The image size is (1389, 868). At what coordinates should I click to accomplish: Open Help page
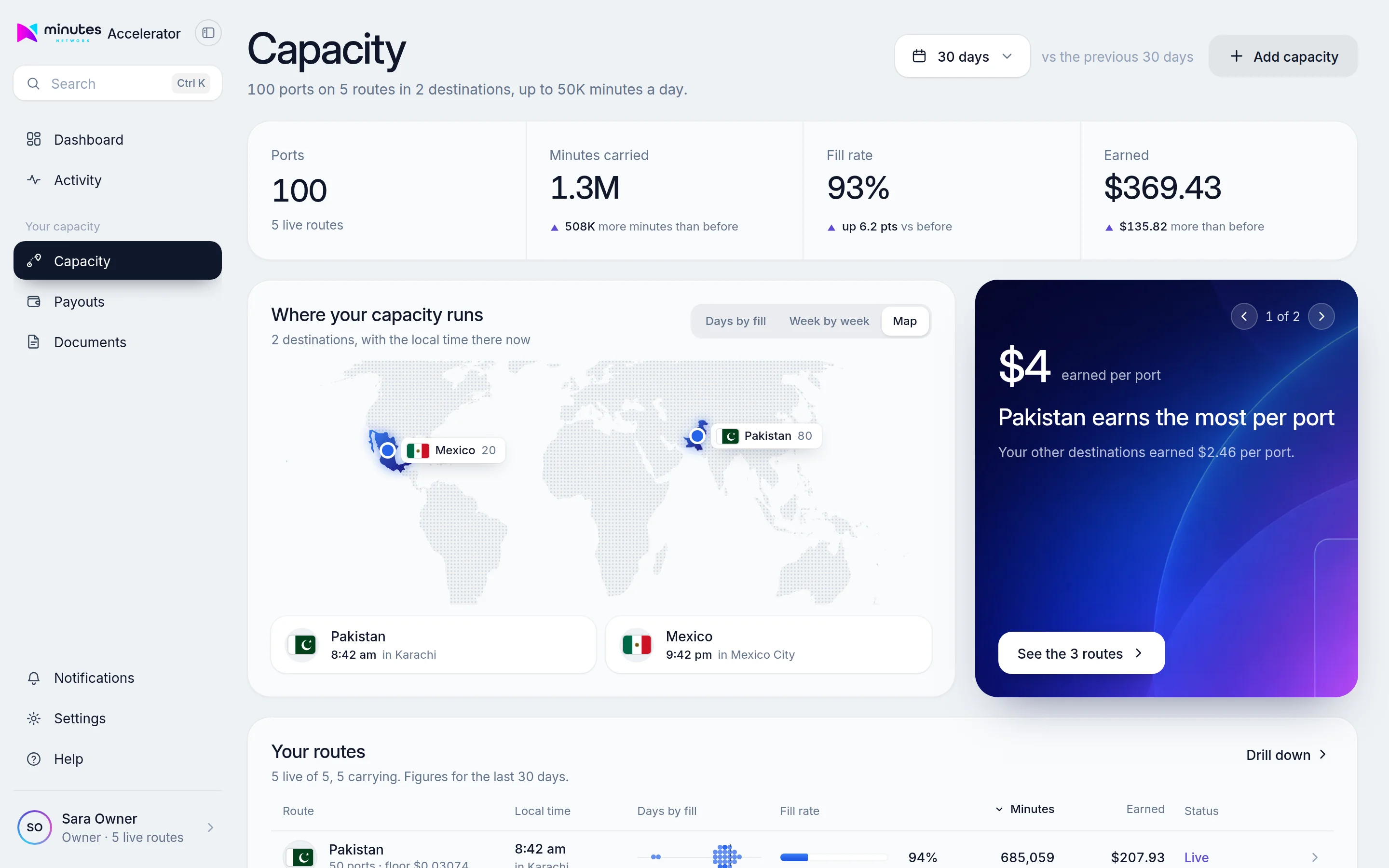[x=118, y=759]
